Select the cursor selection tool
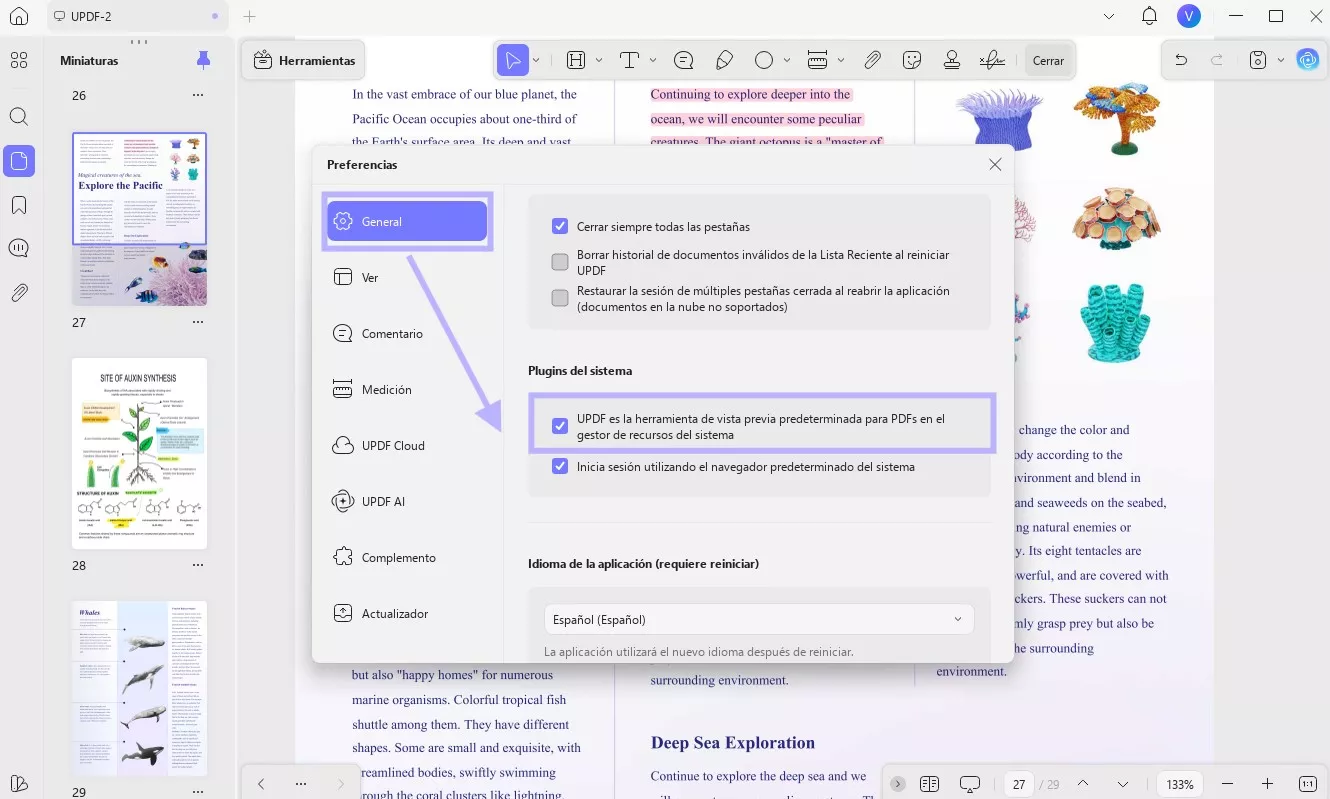 pyautogui.click(x=512, y=61)
